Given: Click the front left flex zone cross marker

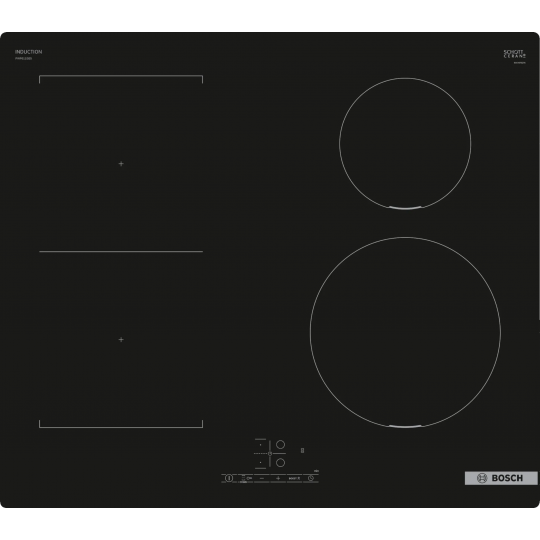Looking at the screenshot, I should coord(121,340).
